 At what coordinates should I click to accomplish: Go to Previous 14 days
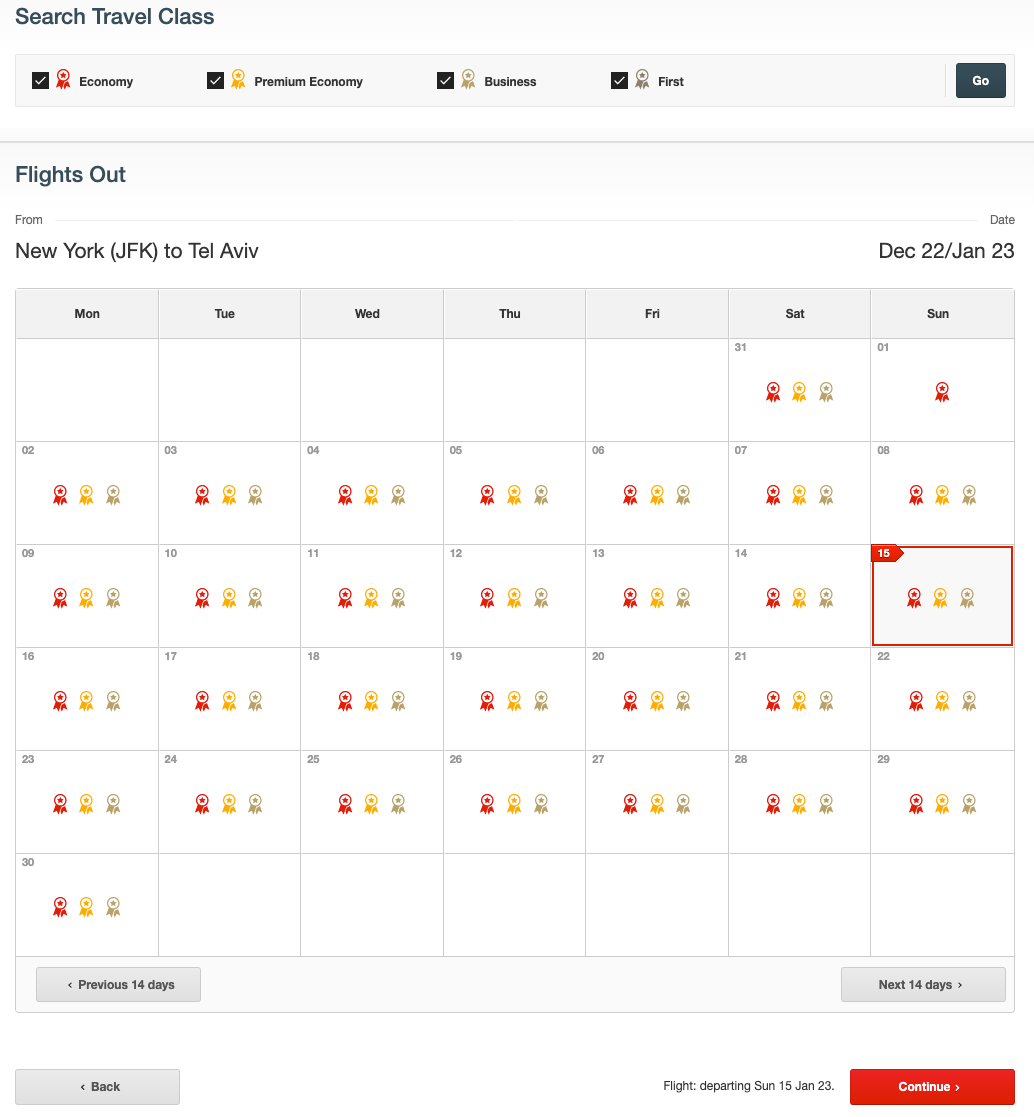[x=118, y=984]
